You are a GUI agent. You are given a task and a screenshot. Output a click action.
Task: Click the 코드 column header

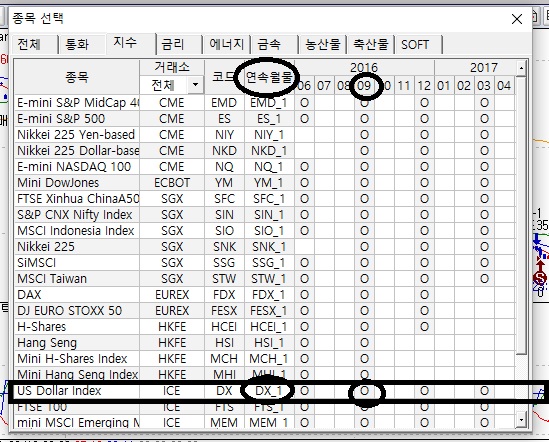pos(224,77)
